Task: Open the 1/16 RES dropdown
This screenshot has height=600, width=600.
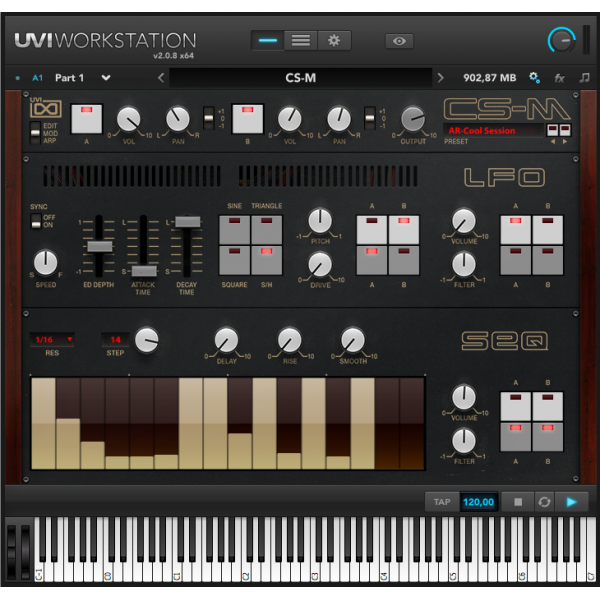Action: [52, 339]
